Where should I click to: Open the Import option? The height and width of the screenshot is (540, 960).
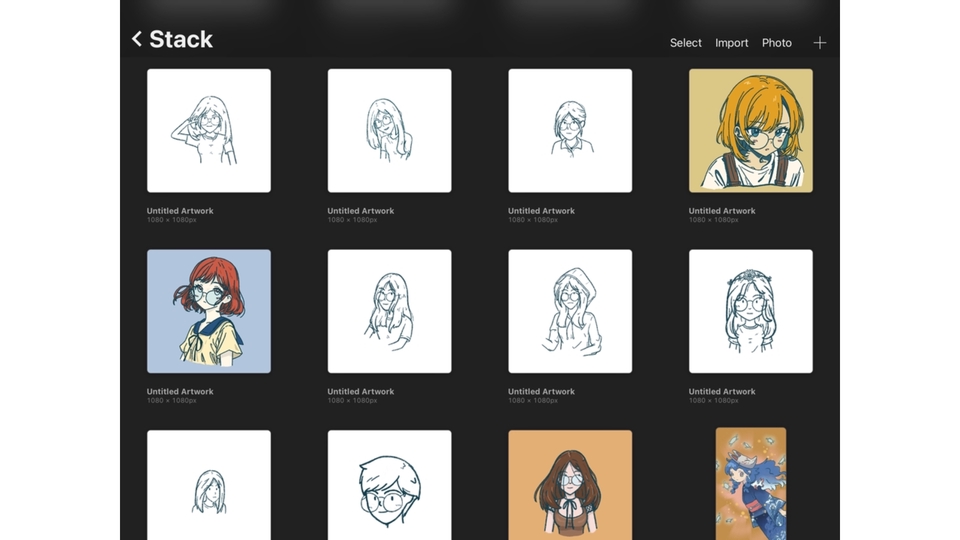coord(731,43)
